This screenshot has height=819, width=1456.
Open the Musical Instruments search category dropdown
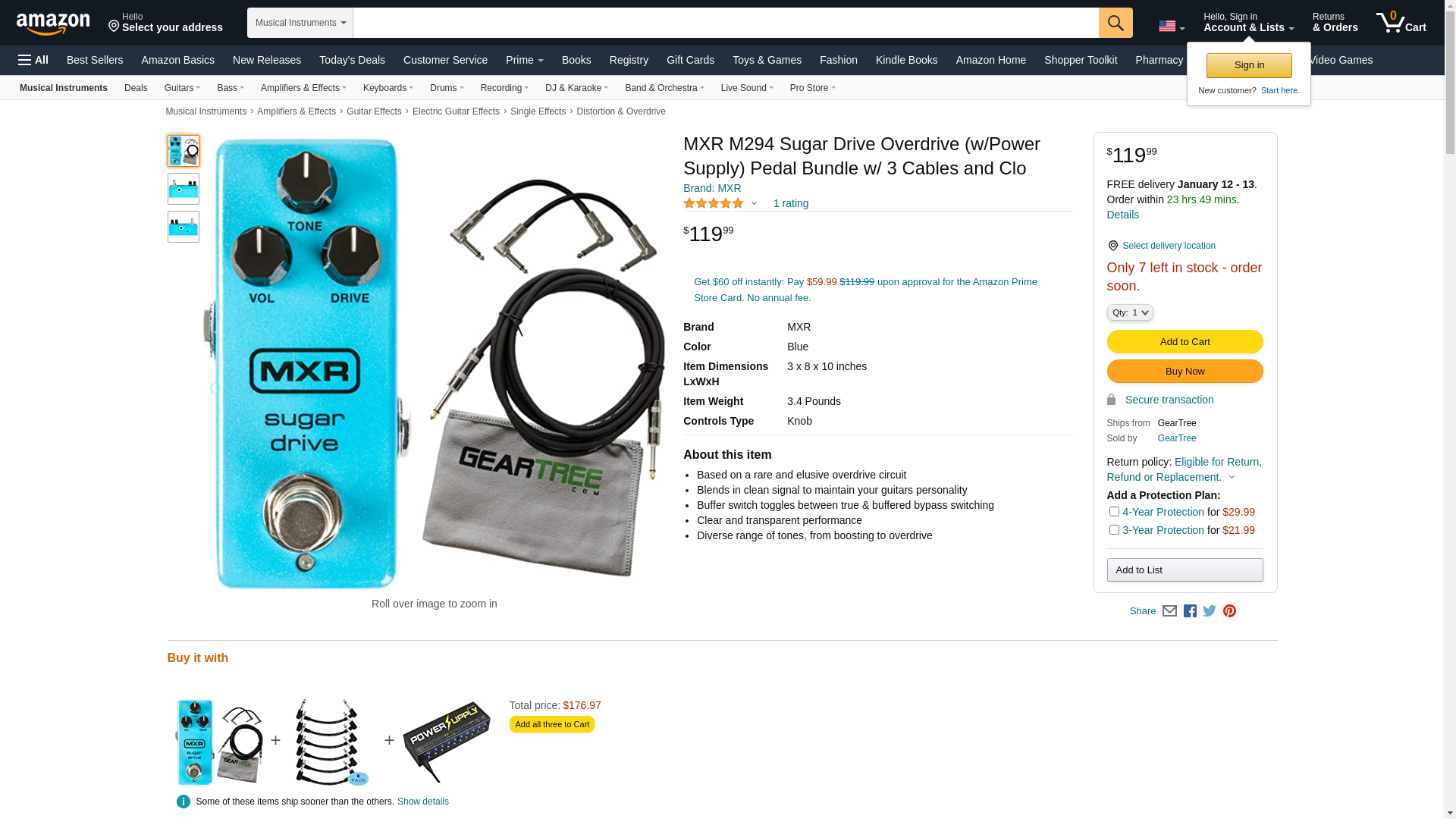click(300, 23)
